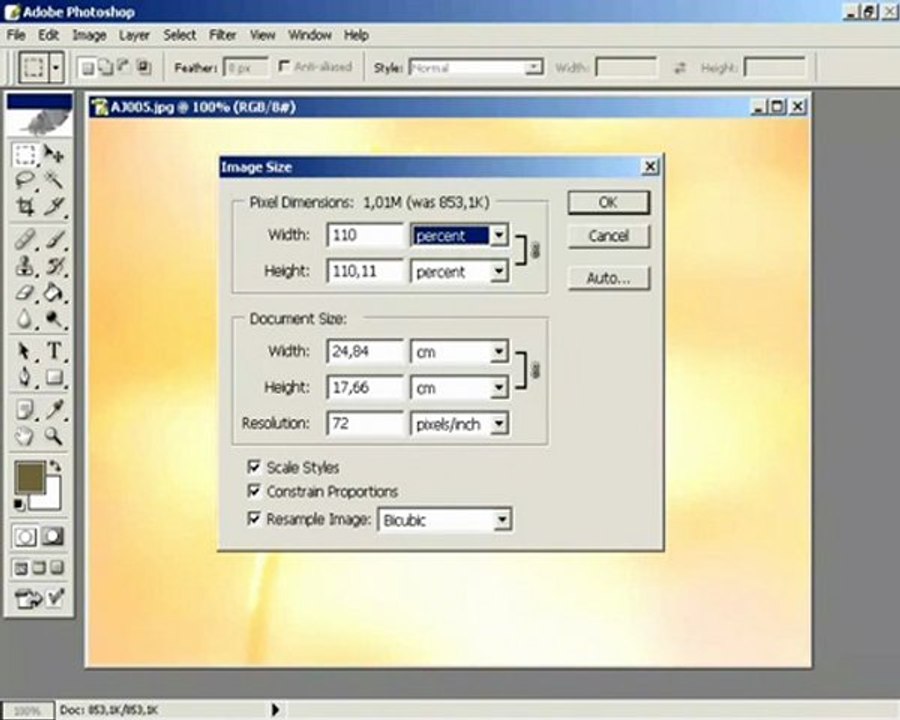The image size is (900, 720).
Task: Toggle Scale Styles checkbox
Action: click(254, 466)
